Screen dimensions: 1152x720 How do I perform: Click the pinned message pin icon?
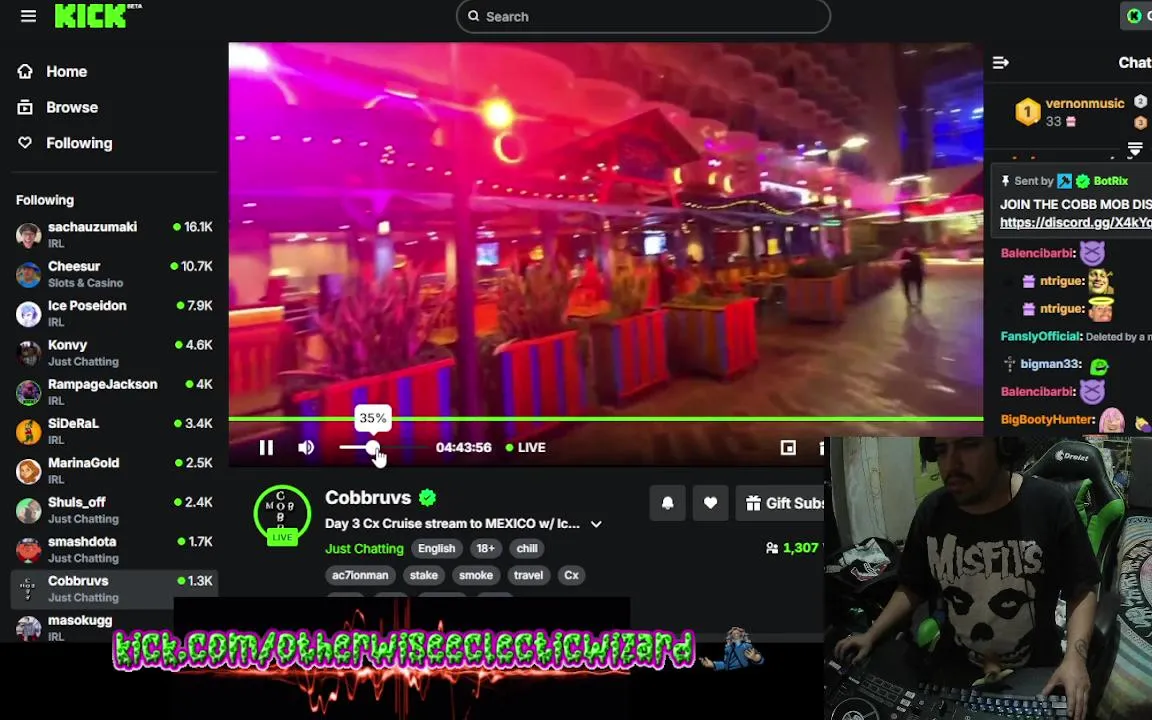1005,181
